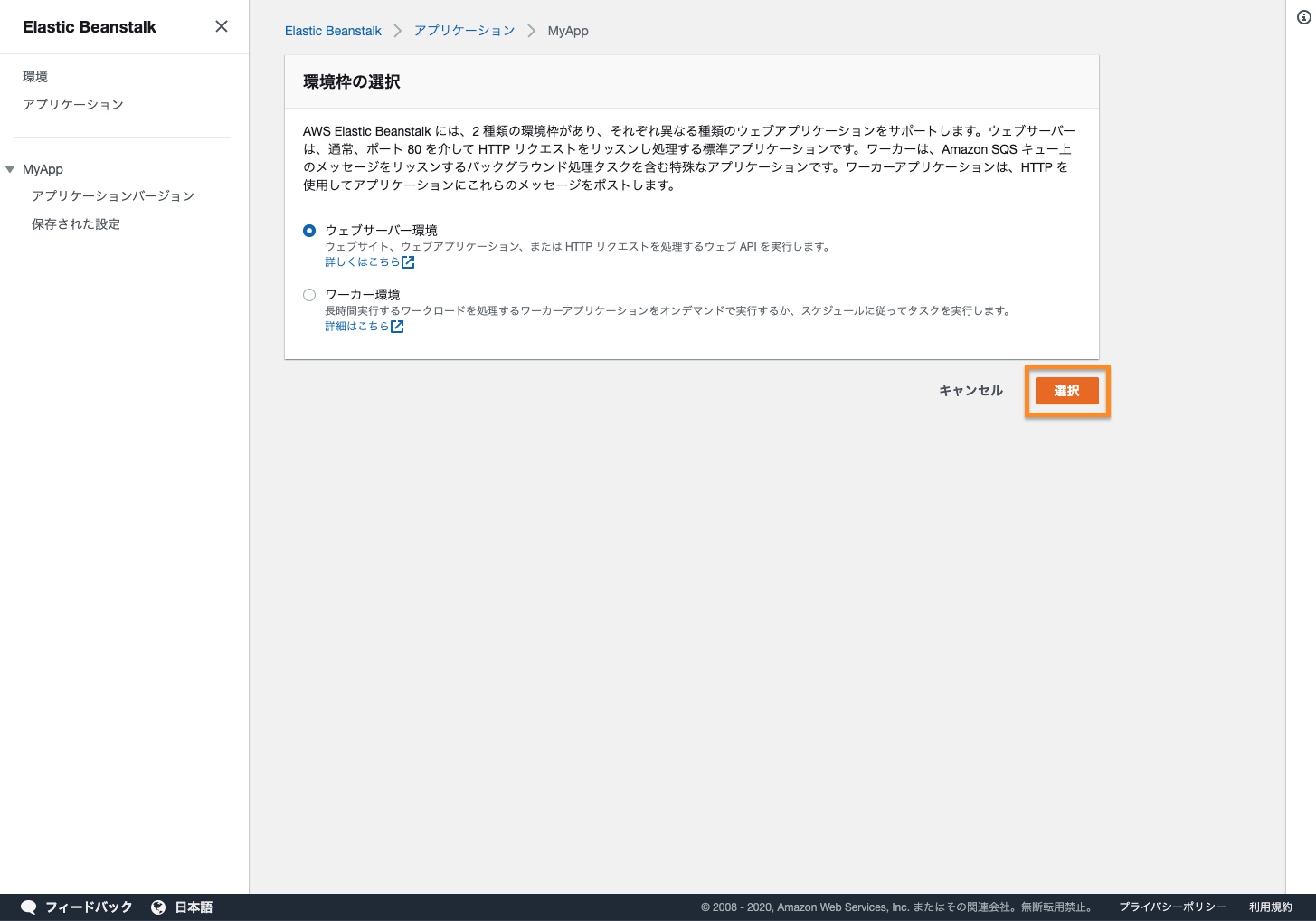Image resolution: width=1316 pixels, height=921 pixels.
Task: Click the globe language icon
Action: pyautogui.click(x=158, y=907)
